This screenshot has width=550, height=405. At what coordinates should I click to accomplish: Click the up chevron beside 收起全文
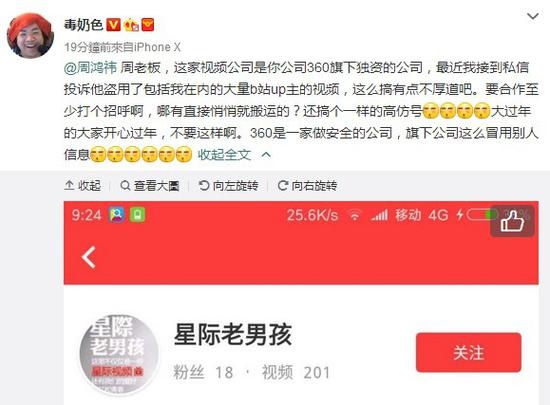pos(266,155)
